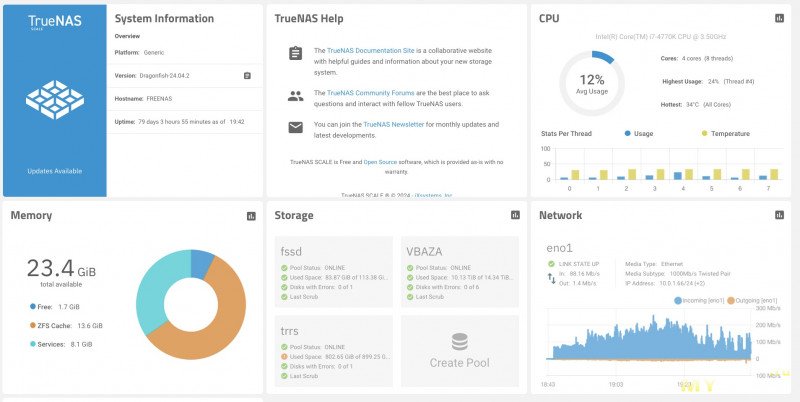The image size is (800, 402).
Task: Click the Open Source link
Action: (381, 161)
